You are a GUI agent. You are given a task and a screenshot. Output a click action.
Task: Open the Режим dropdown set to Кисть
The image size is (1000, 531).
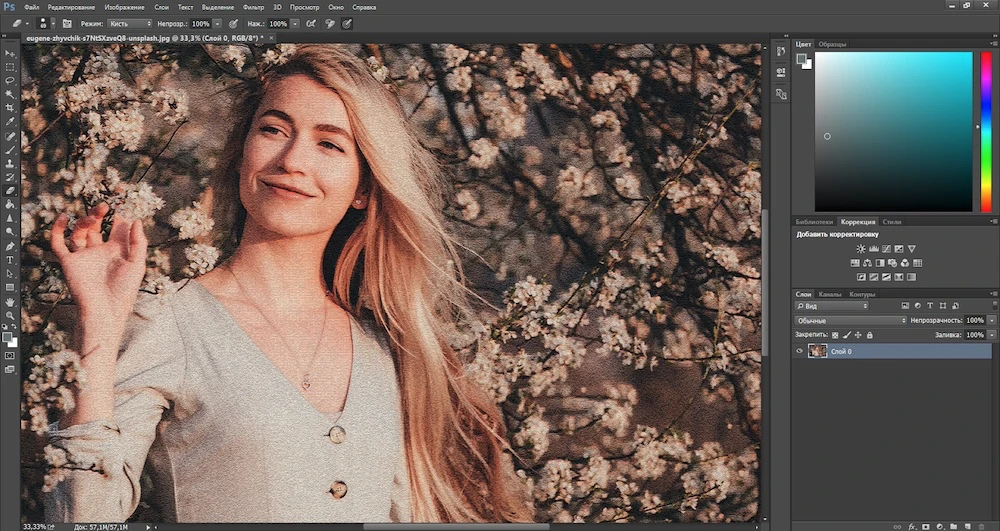tap(130, 22)
